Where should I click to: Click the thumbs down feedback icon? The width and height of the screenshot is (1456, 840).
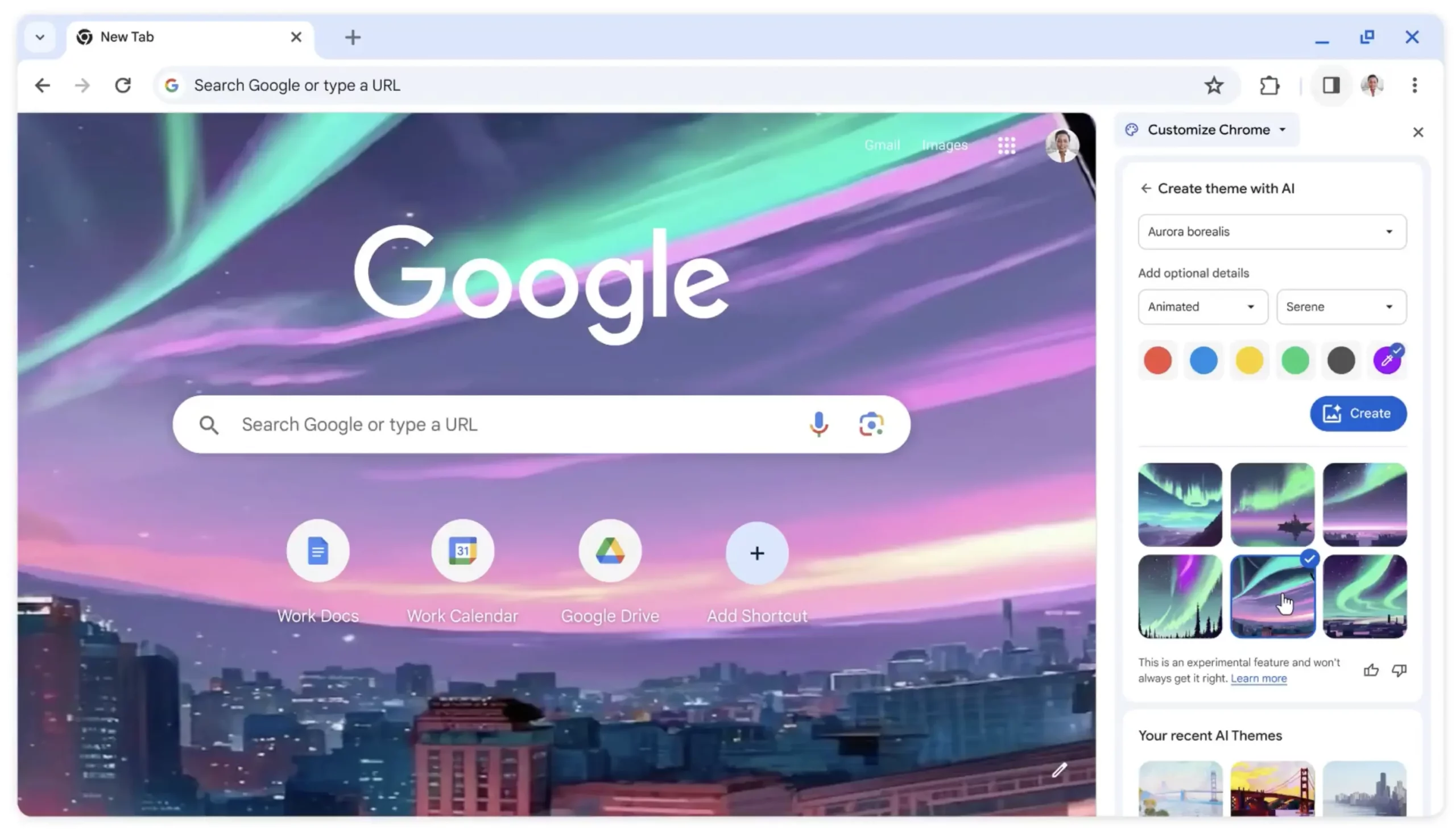coord(1399,671)
